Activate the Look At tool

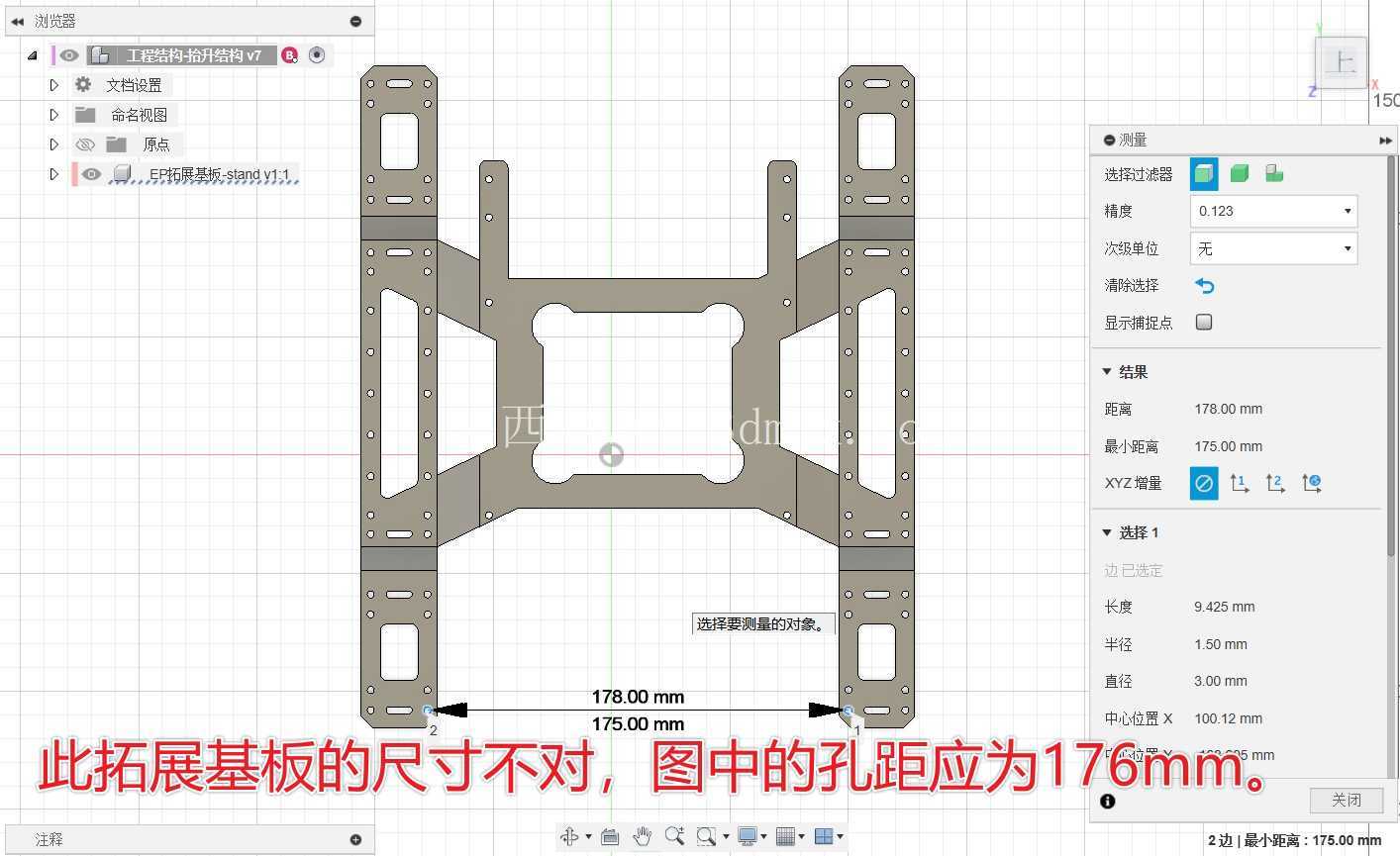pyautogui.click(x=610, y=837)
